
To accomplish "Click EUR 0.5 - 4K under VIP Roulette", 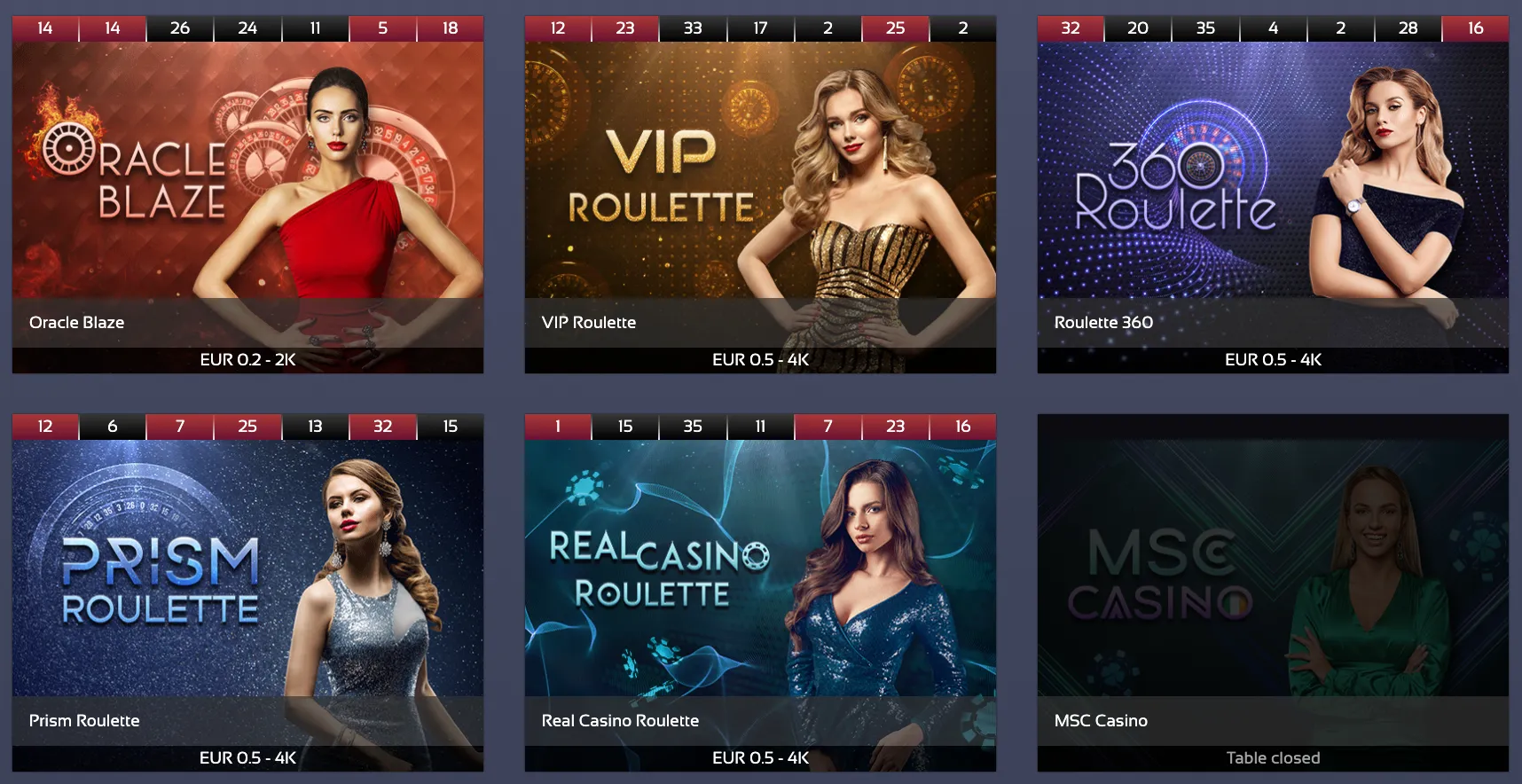I will click(760, 360).
